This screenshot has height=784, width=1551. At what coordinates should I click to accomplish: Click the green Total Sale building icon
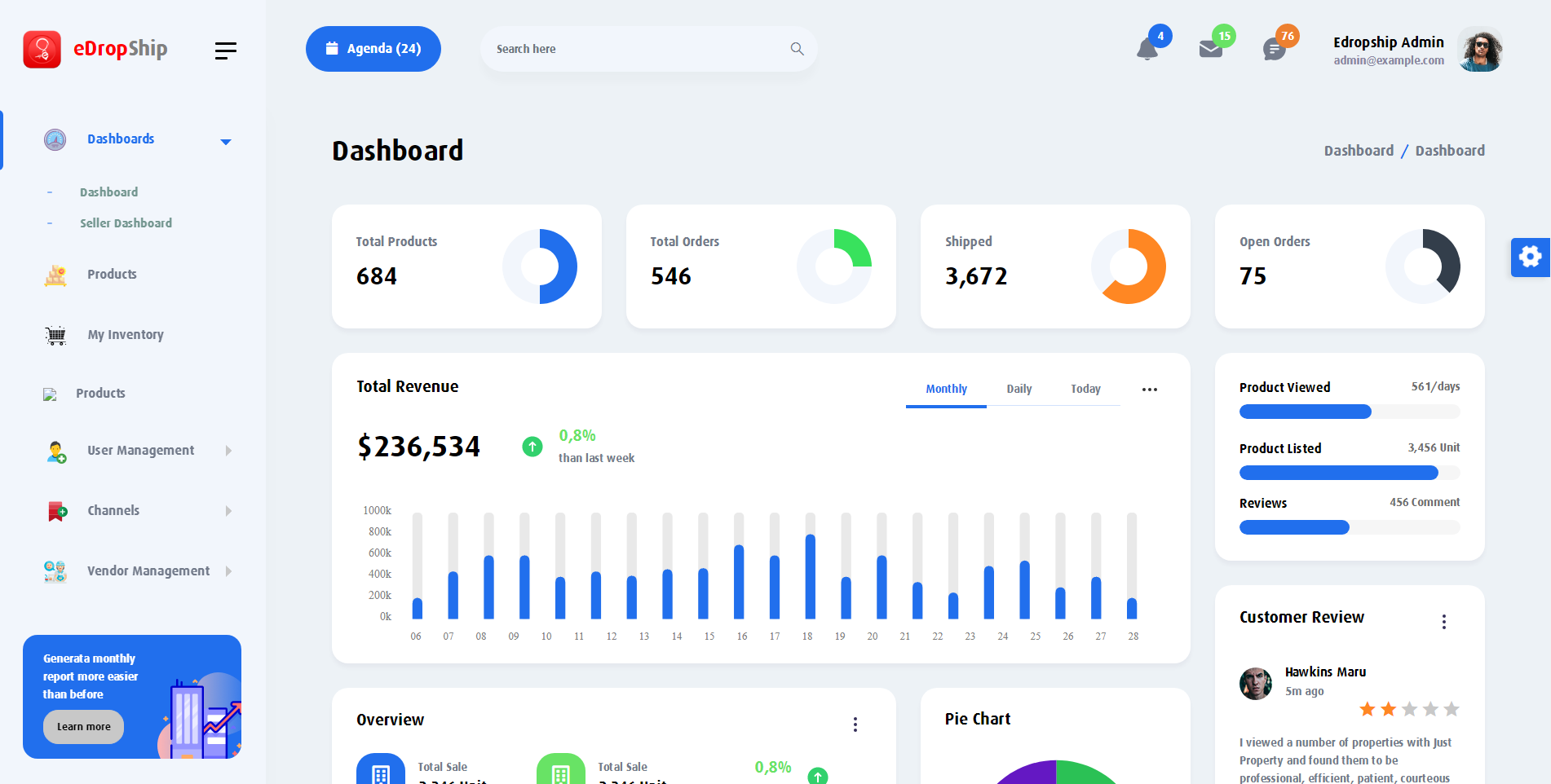click(561, 769)
